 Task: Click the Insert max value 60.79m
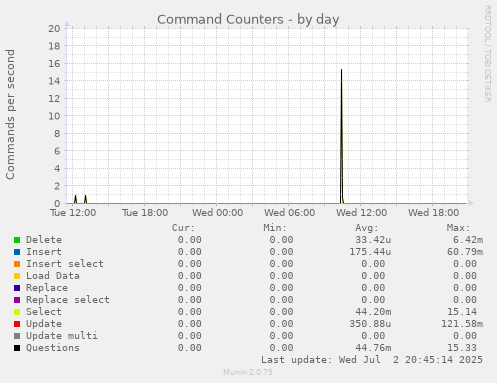click(465, 252)
